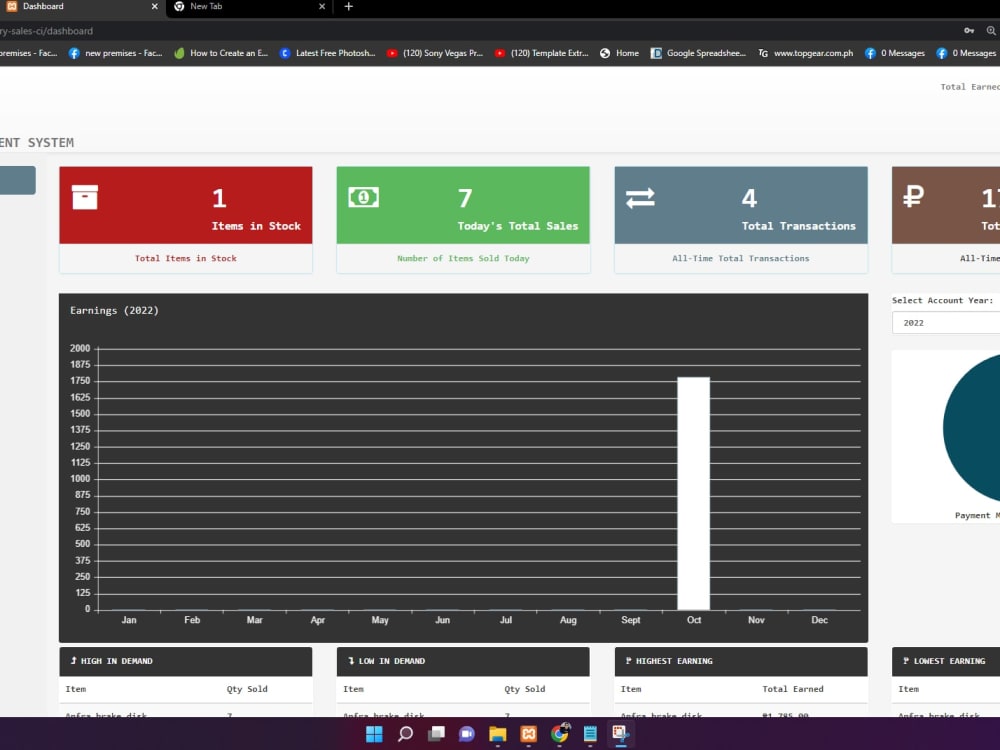Click 'Number of Items Sold Today' caption
This screenshot has width=1000, height=750.
463,258
